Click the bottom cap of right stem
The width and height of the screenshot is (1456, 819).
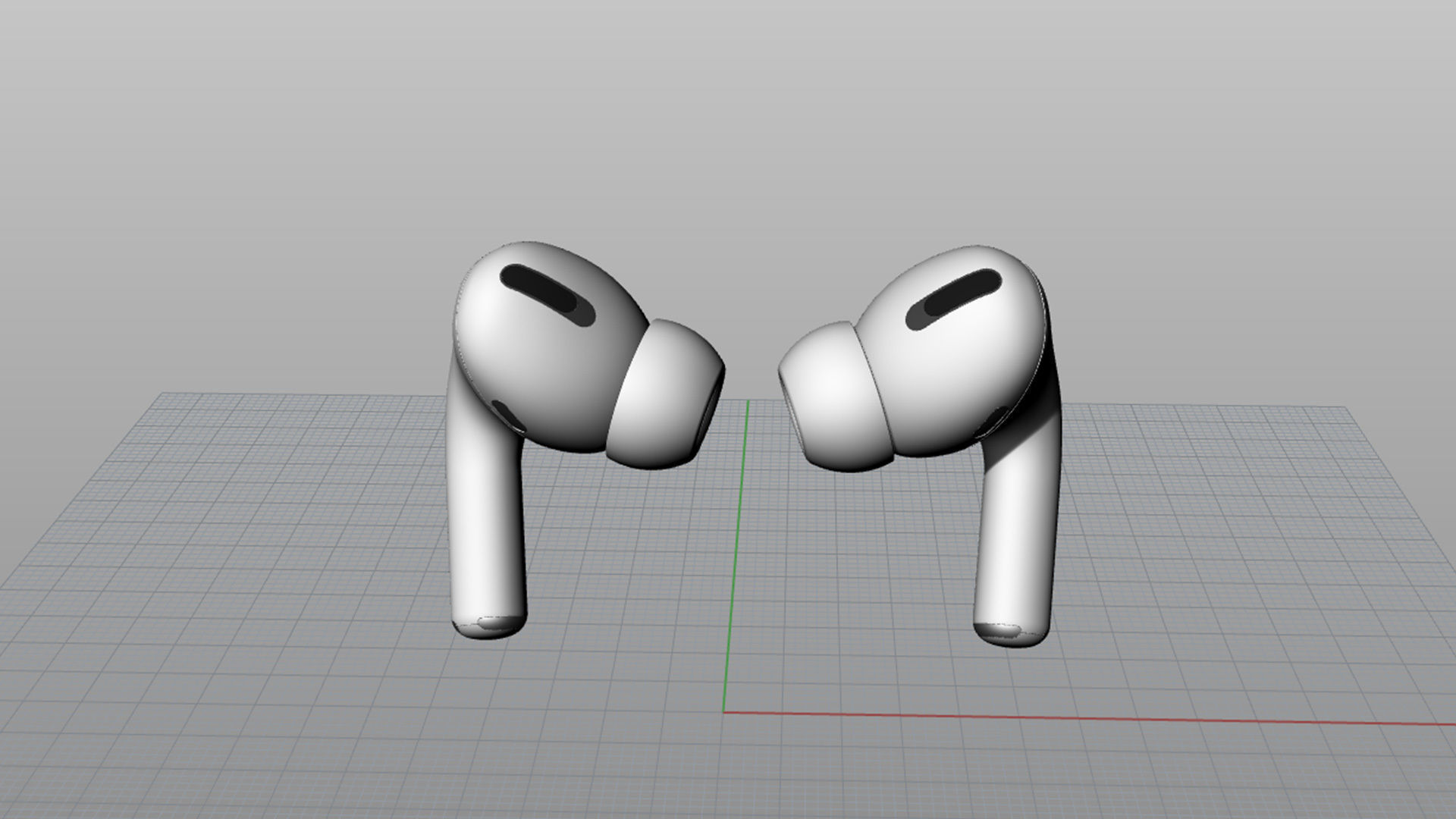tap(1005, 632)
